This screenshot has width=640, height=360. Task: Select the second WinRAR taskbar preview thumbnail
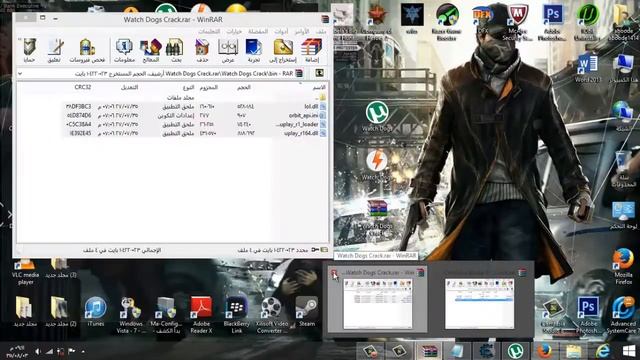[479, 300]
